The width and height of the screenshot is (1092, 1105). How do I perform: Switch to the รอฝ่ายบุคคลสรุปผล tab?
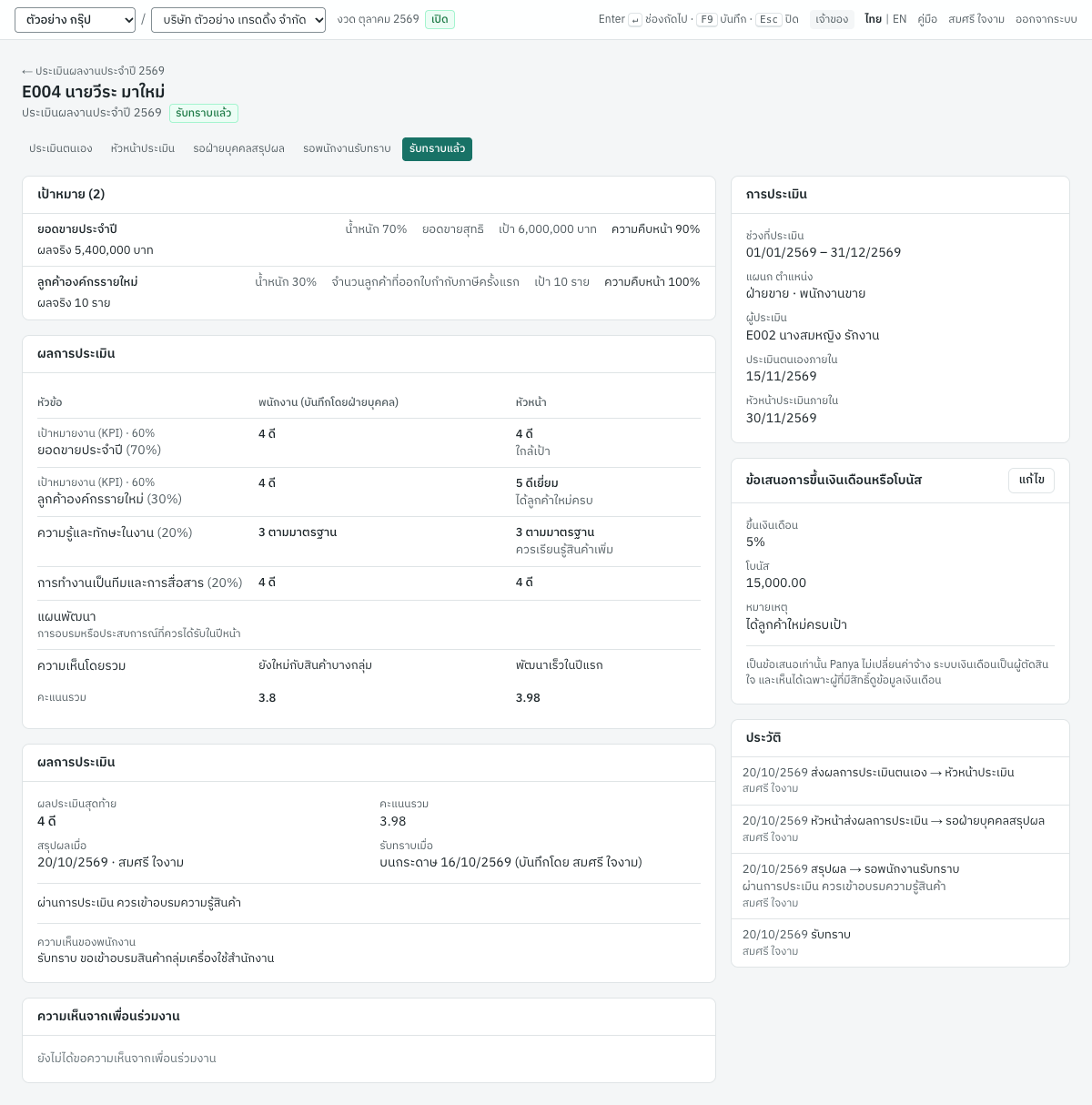point(238,148)
